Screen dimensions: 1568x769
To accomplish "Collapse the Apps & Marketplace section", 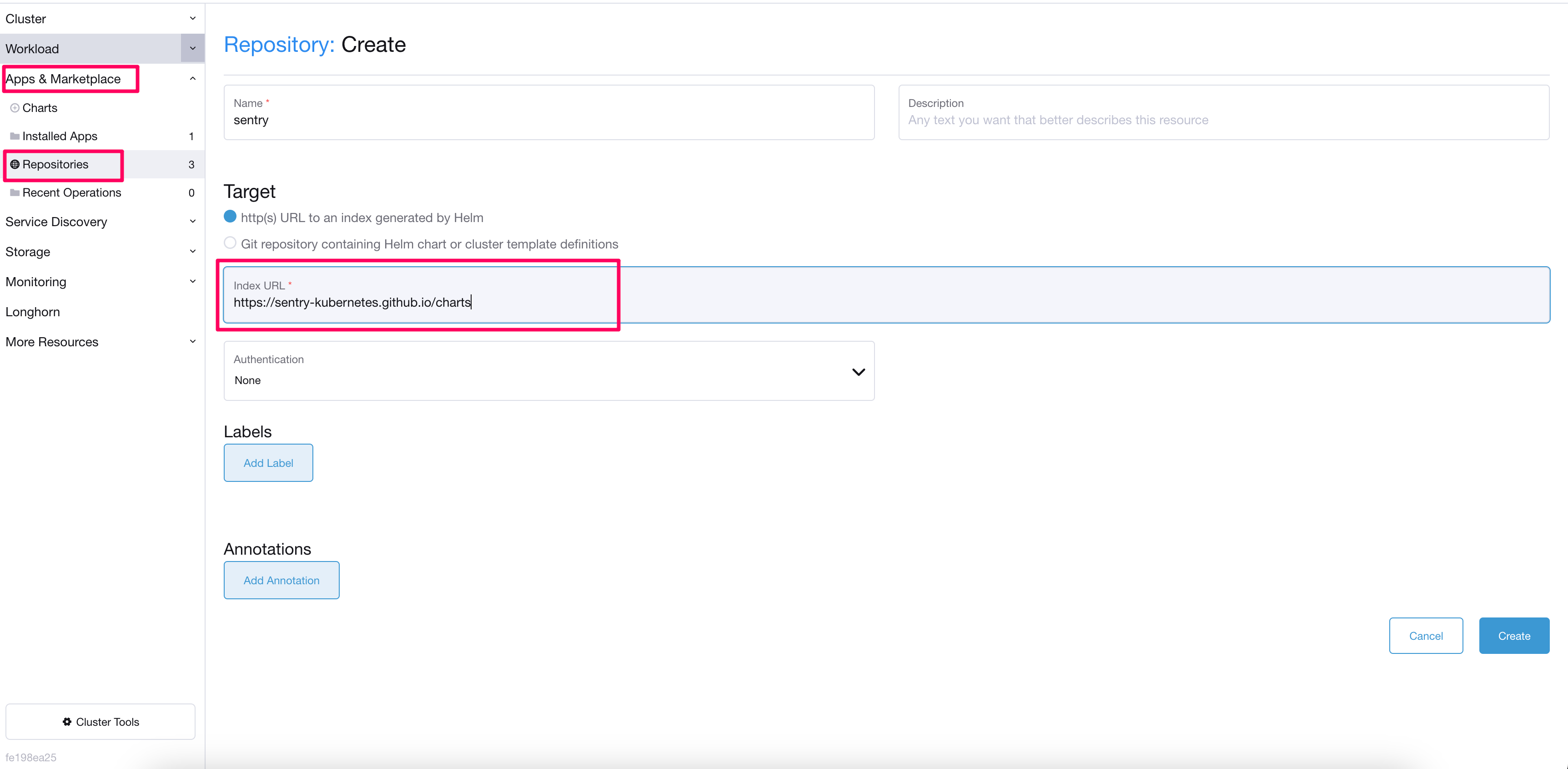I will click(192, 79).
